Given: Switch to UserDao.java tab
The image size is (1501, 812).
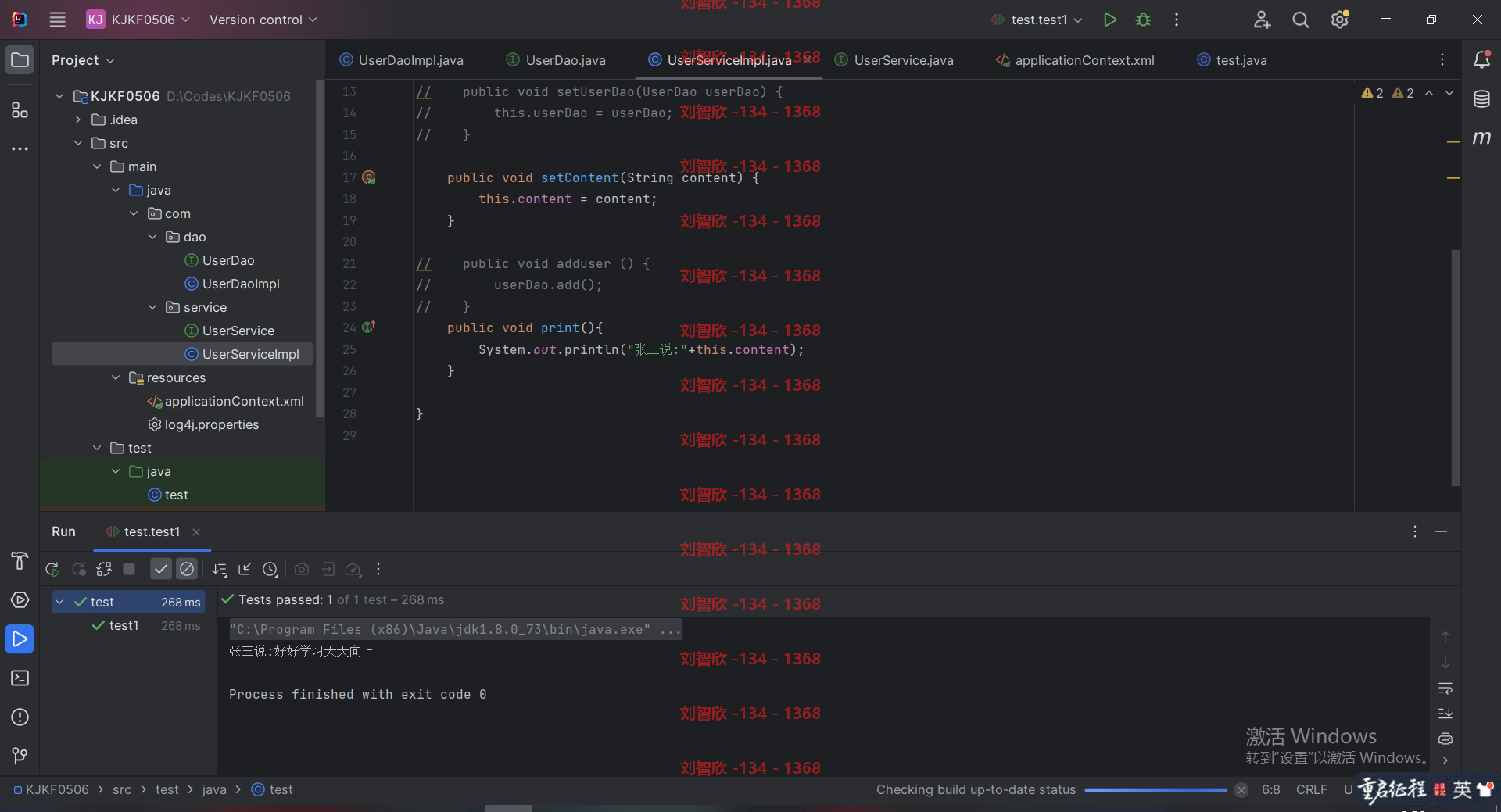Looking at the screenshot, I should (x=556, y=60).
